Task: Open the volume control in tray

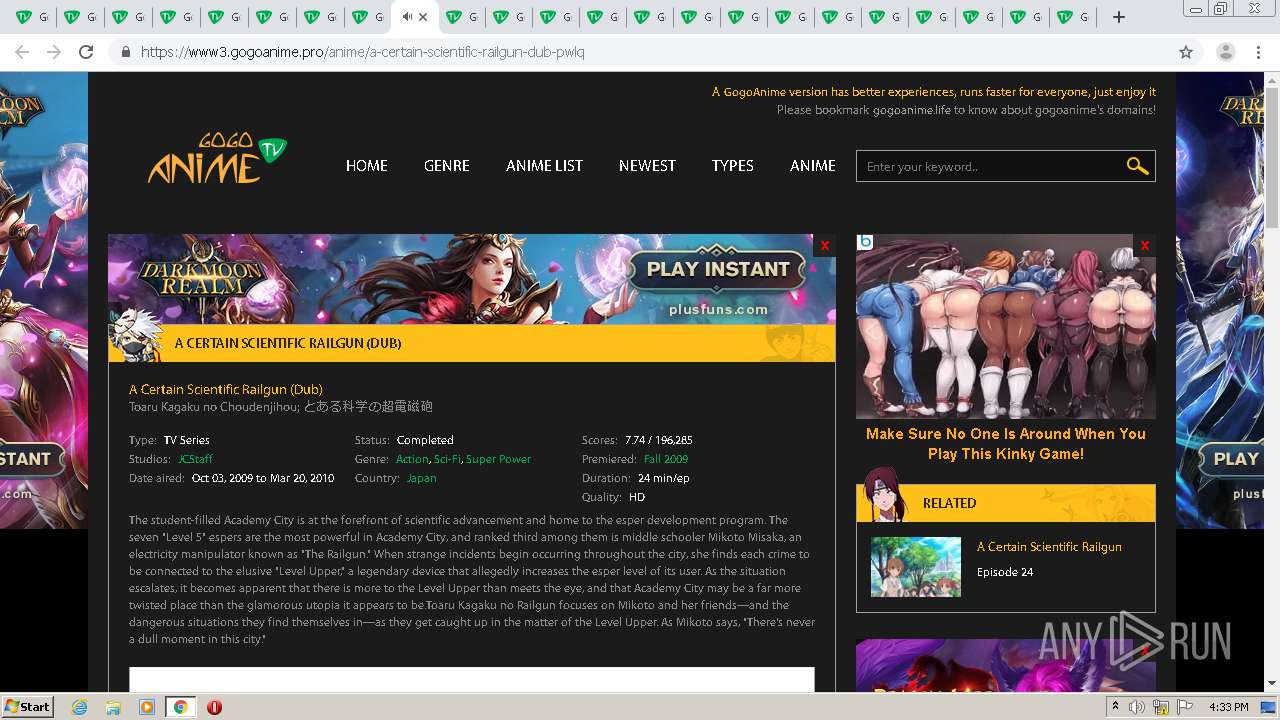Action: pyautogui.click(x=1138, y=707)
